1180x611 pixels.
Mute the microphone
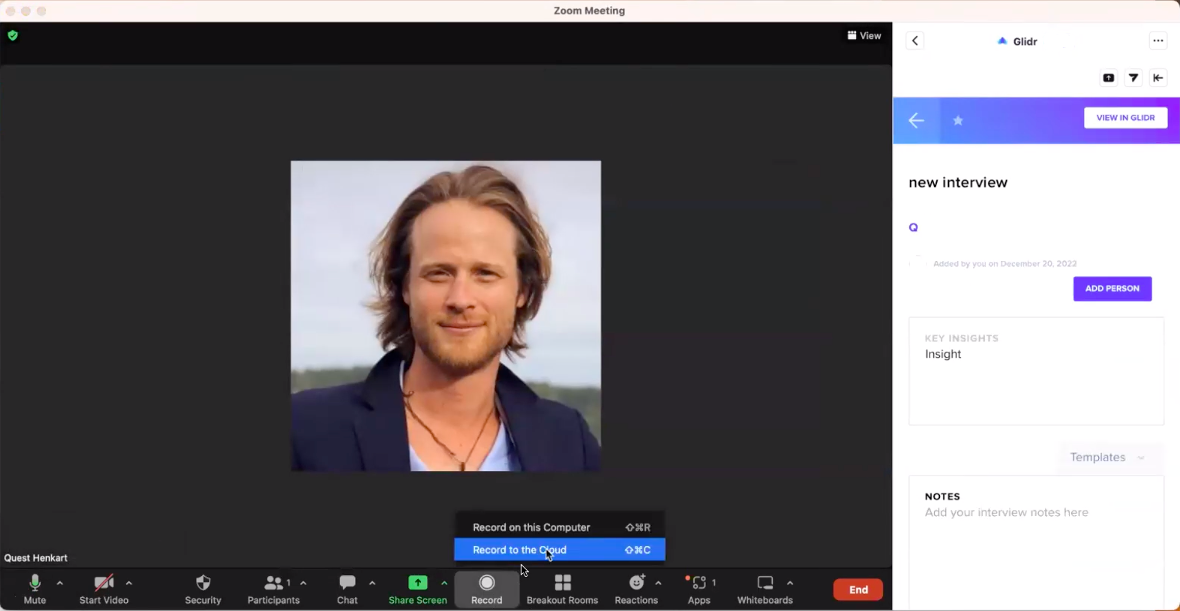35,589
